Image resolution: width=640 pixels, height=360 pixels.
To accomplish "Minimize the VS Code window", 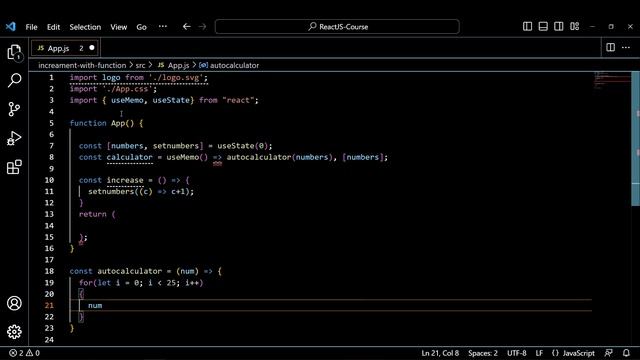I will coord(592,27).
